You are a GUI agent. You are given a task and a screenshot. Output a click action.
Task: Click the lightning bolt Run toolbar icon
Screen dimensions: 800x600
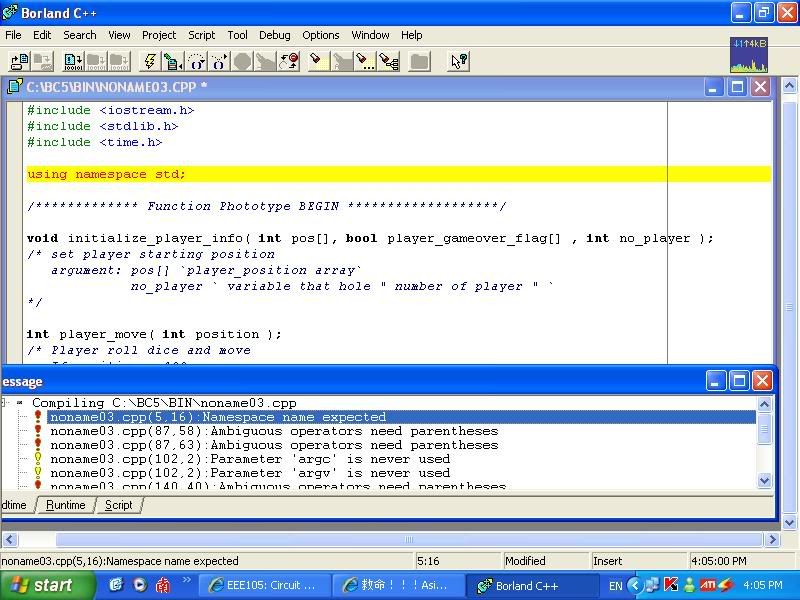(149, 62)
